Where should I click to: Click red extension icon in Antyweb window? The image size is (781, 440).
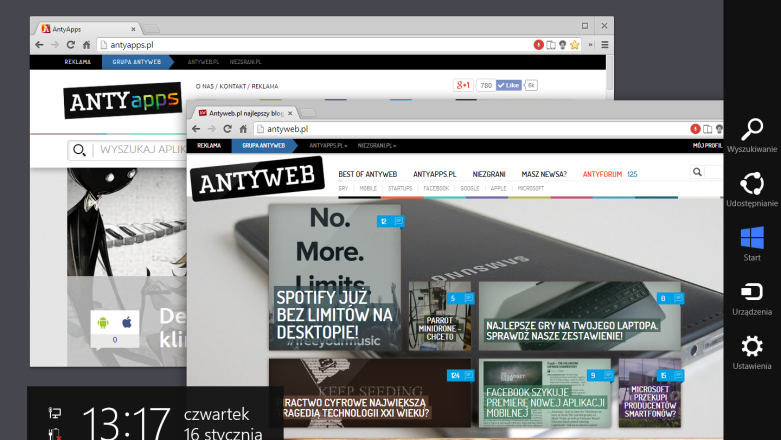[695, 129]
